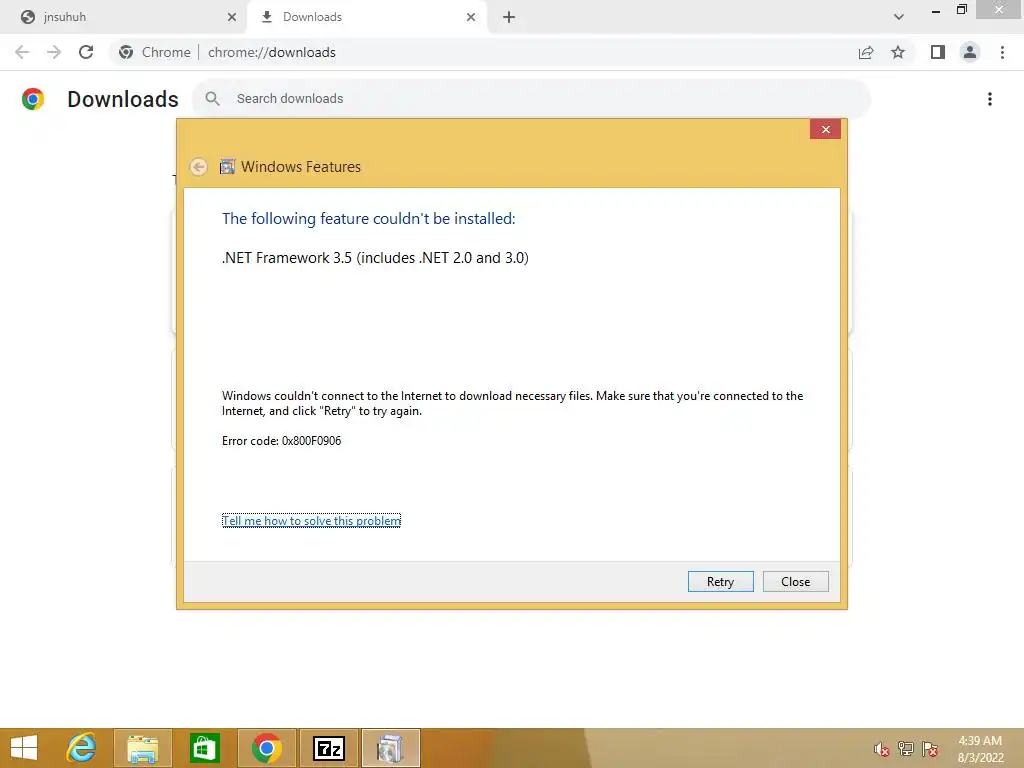Click 'Error code: 0x800F0906' text
Image resolution: width=1024 pixels, height=768 pixels.
(x=281, y=441)
